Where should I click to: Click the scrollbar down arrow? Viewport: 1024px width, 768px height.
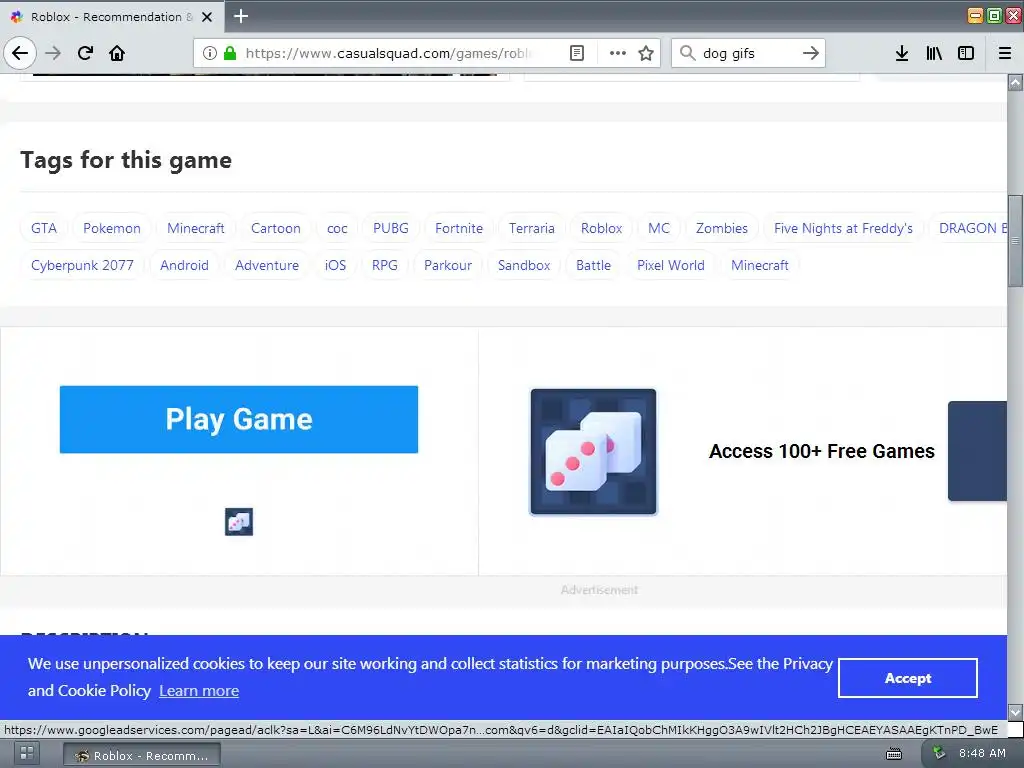point(1015,712)
